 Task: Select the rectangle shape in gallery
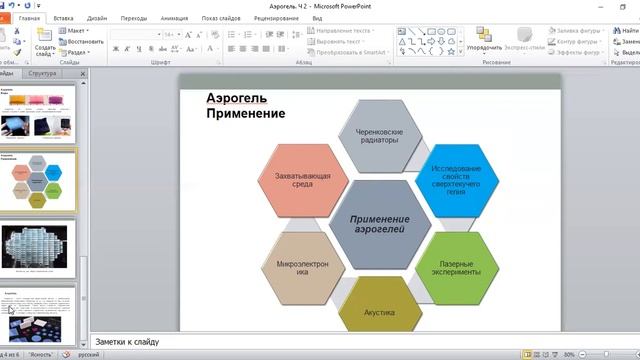431,31
